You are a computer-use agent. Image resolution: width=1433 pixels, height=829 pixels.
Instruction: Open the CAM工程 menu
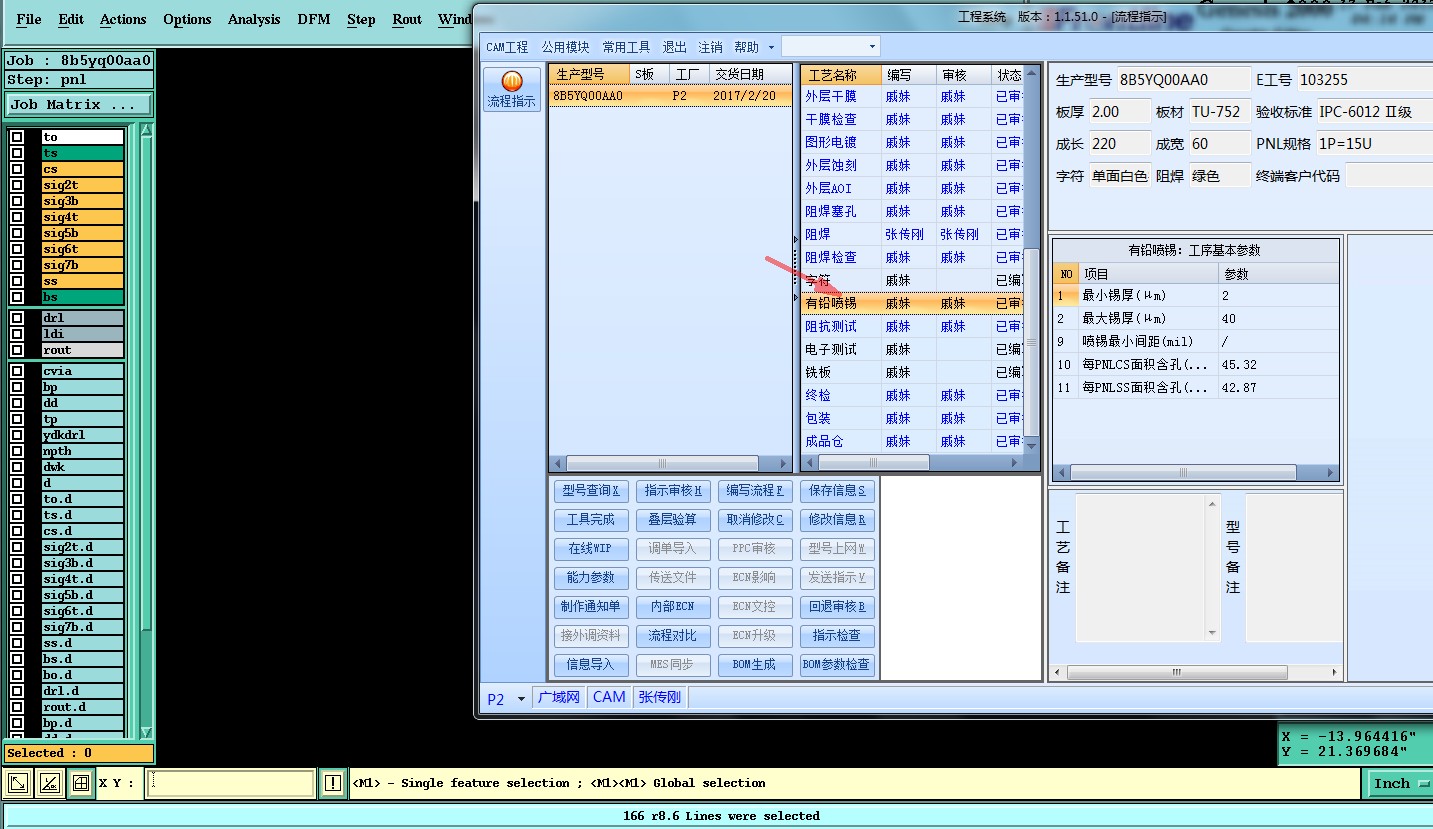click(507, 47)
